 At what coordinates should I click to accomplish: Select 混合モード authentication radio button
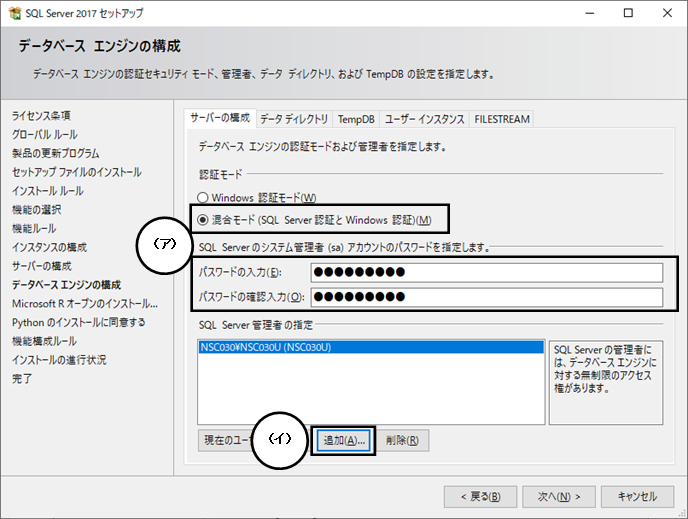(x=202, y=220)
